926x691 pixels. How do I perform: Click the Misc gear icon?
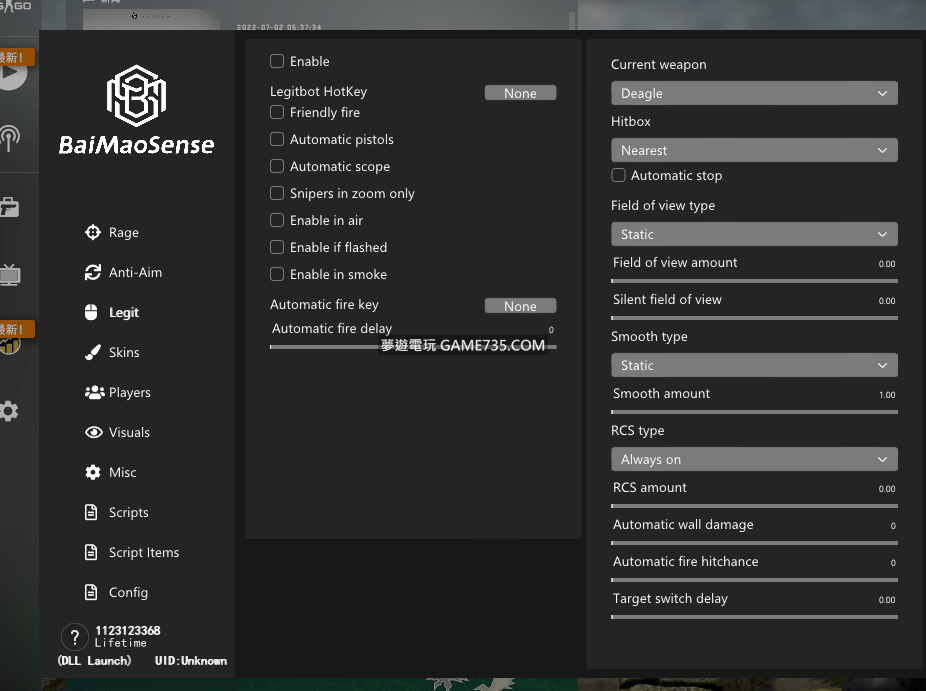[x=93, y=472]
